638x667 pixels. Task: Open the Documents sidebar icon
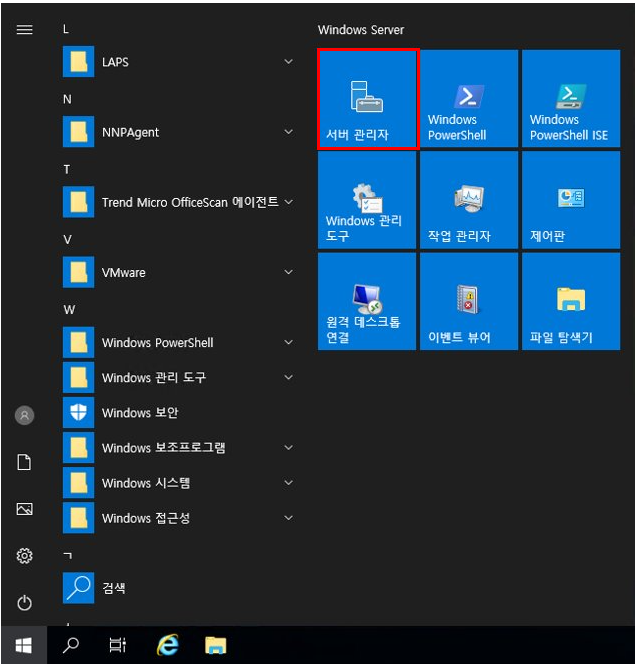(24, 462)
